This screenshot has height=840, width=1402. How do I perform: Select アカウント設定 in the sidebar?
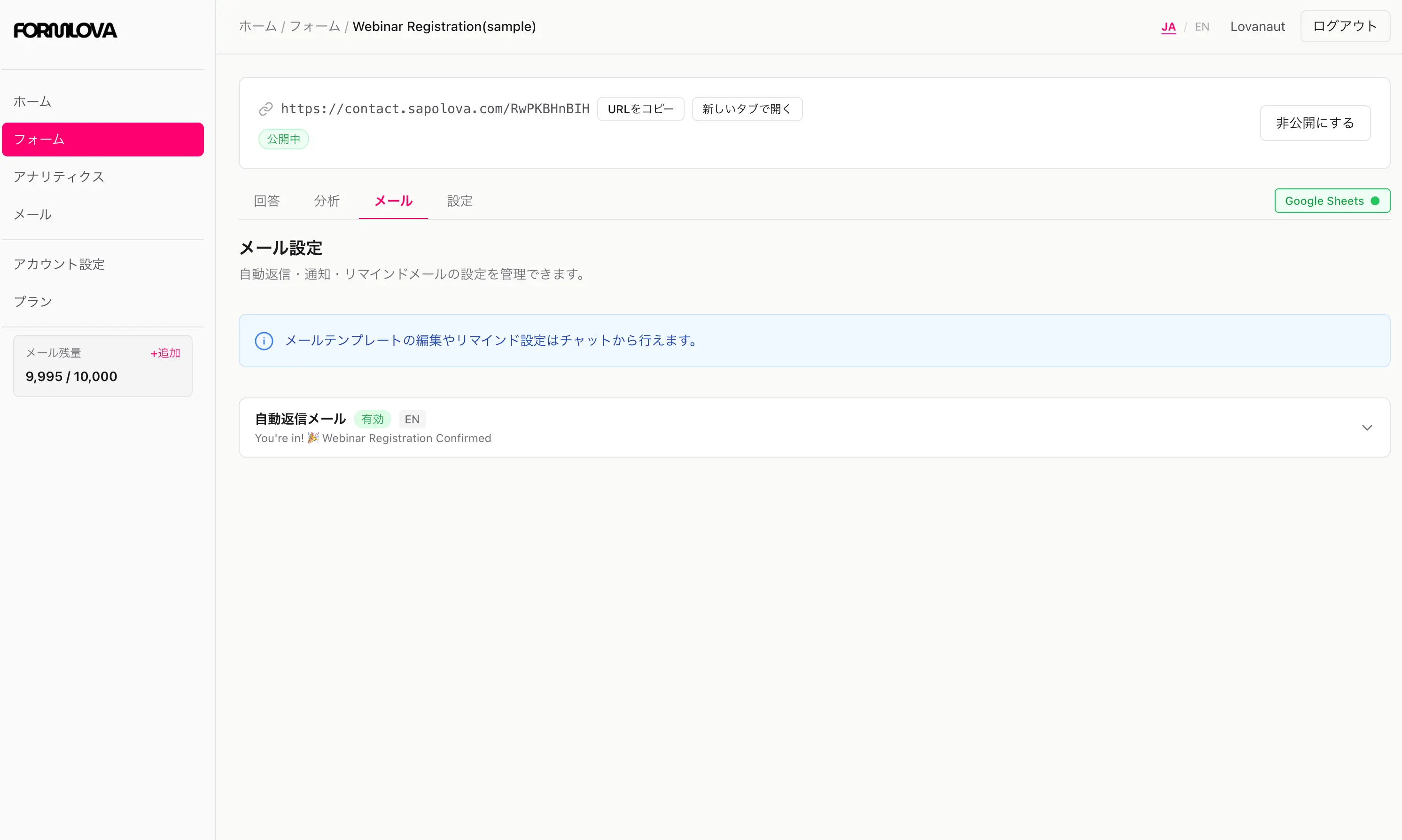[59, 264]
